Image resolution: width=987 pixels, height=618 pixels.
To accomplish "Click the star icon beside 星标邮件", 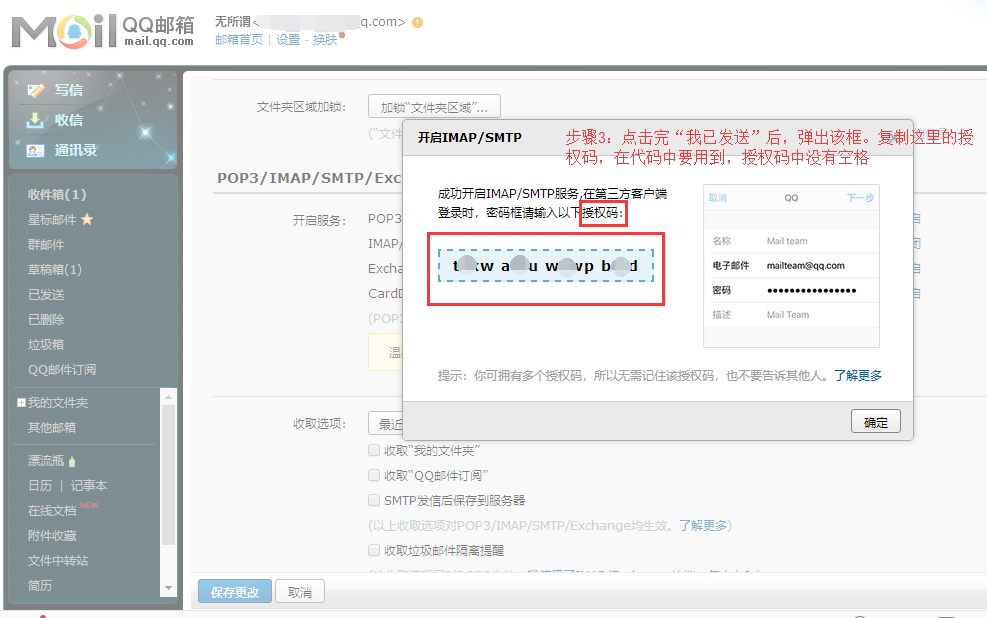I will (87, 219).
